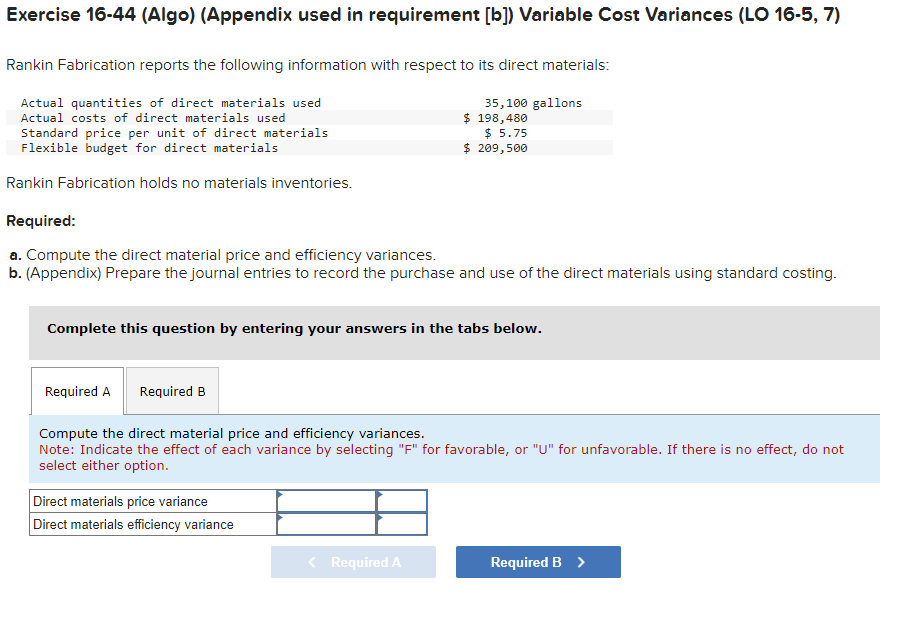Viewport: 902px width, 634px height.
Task: Expand the price variance effect option cell
Action: click(402, 501)
